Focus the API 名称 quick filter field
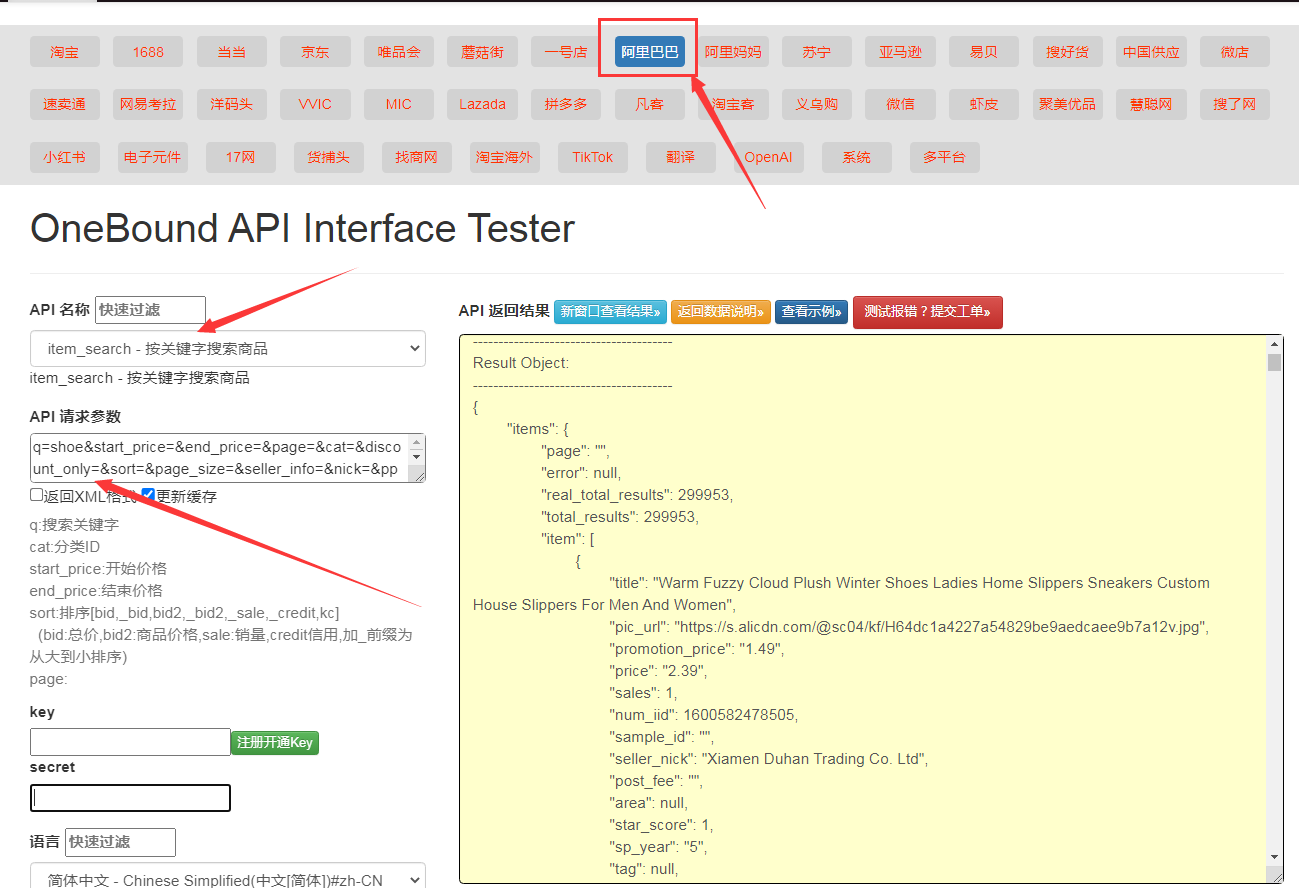1299x888 pixels. [150, 310]
